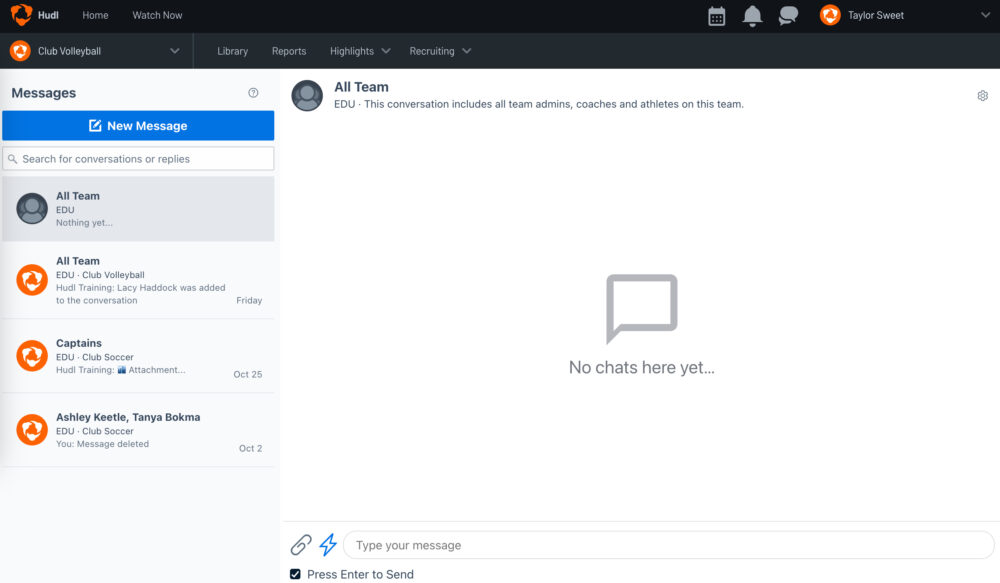This screenshot has height=583, width=1000.
Task: Click the All Team conversation avatar in header
Action: point(307,96)
